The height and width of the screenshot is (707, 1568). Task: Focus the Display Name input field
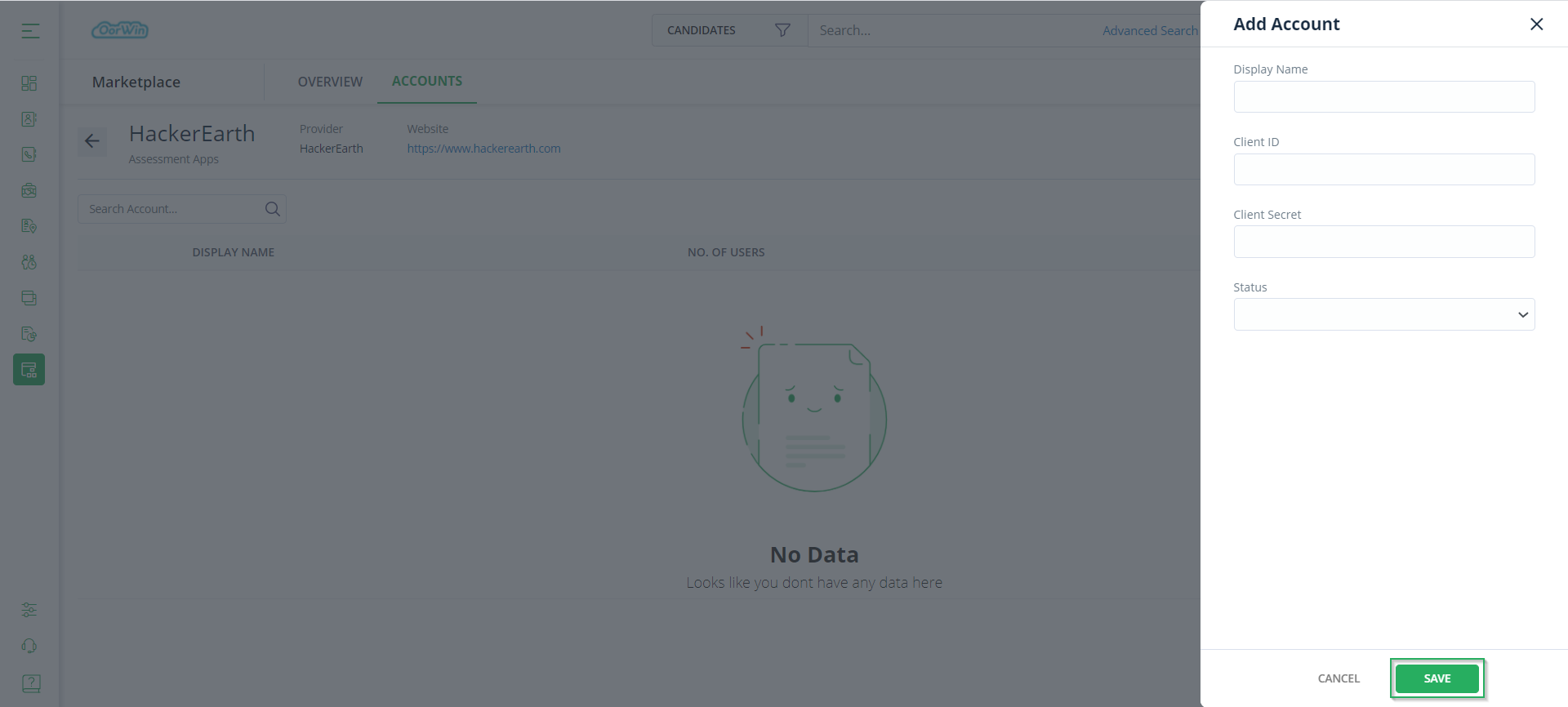1383,96
